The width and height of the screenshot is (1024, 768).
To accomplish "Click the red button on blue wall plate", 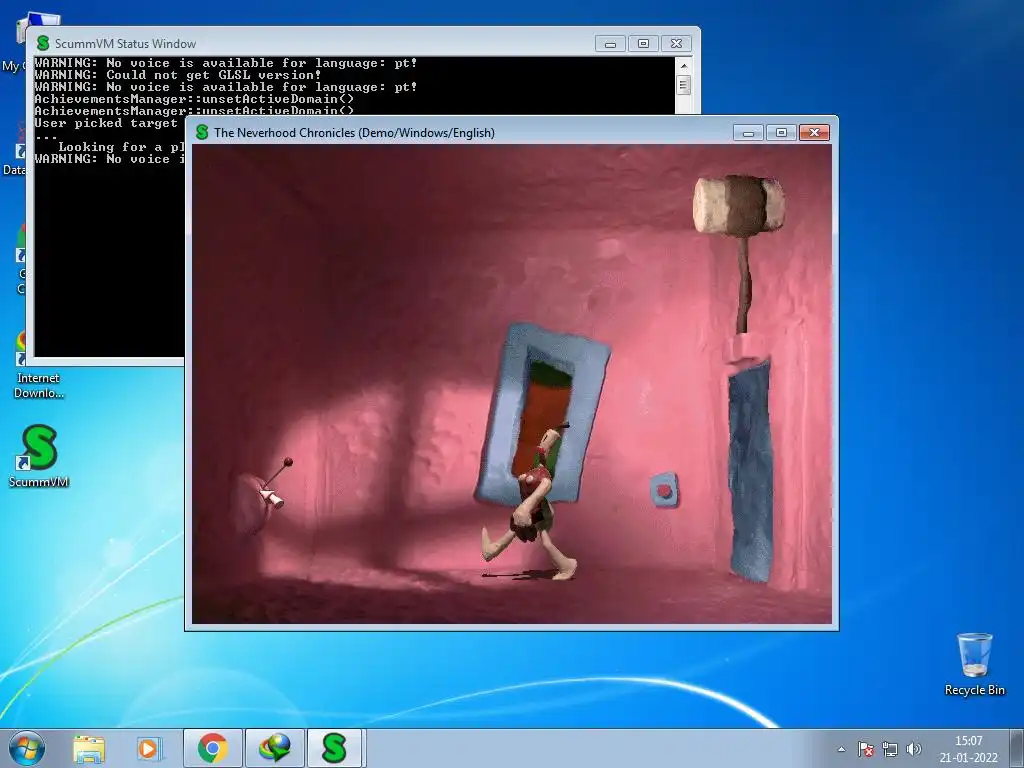I will 664,490.
